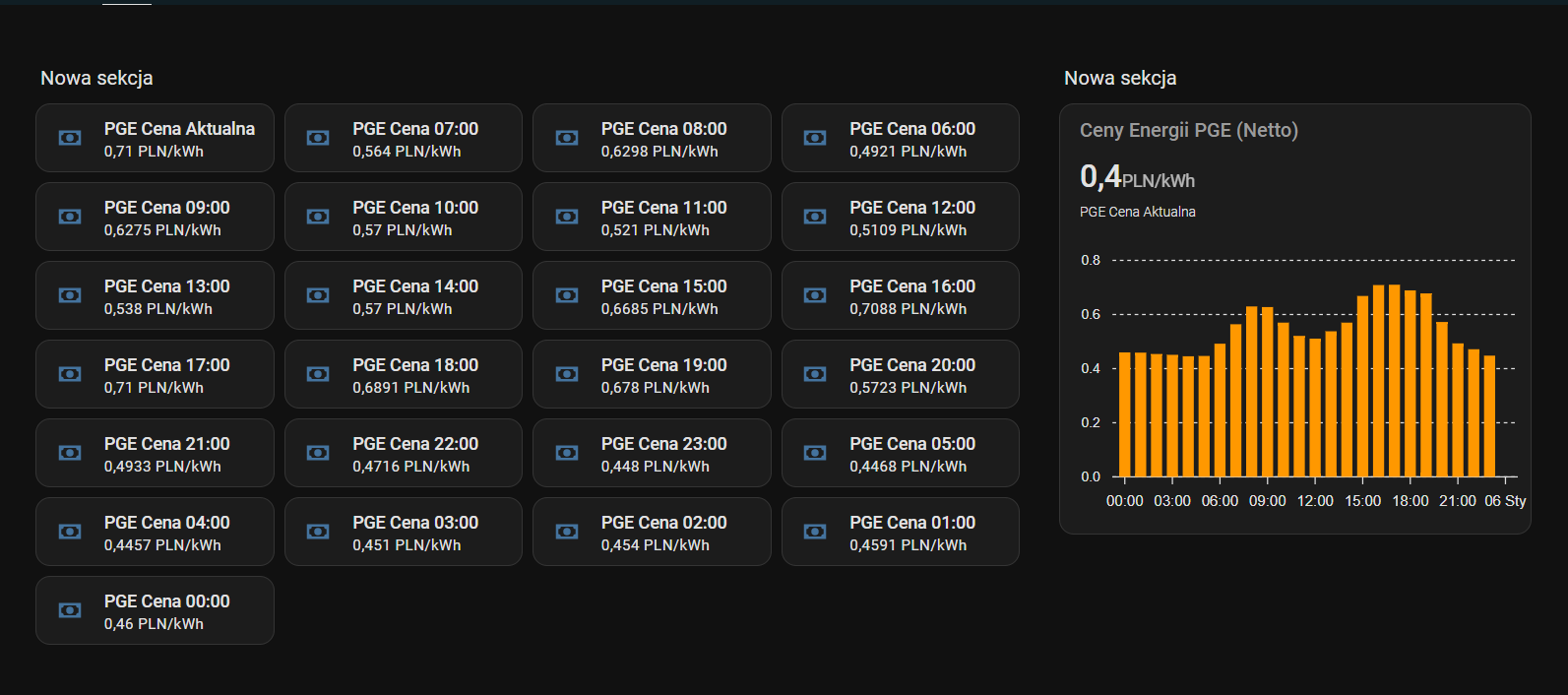The height and width of the screenshot is (695, 1568).
Task: Click the 0,7088 PLN/kWh value
Action: click(x=909, y=309)
